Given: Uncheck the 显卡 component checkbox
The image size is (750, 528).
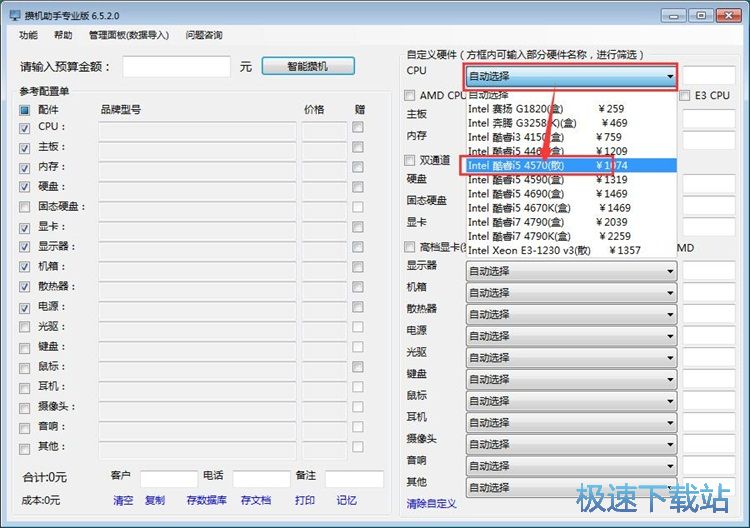Looking at the screenshot, I should [24, 228].
